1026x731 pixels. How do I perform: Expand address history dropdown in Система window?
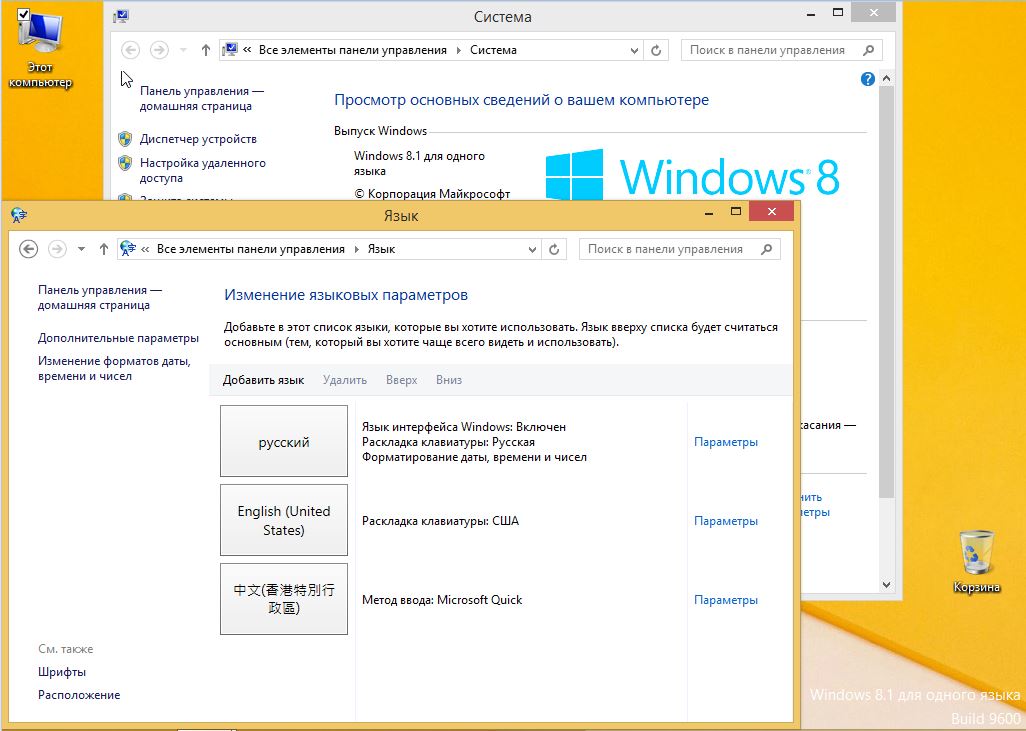click(x=635, y=50)
